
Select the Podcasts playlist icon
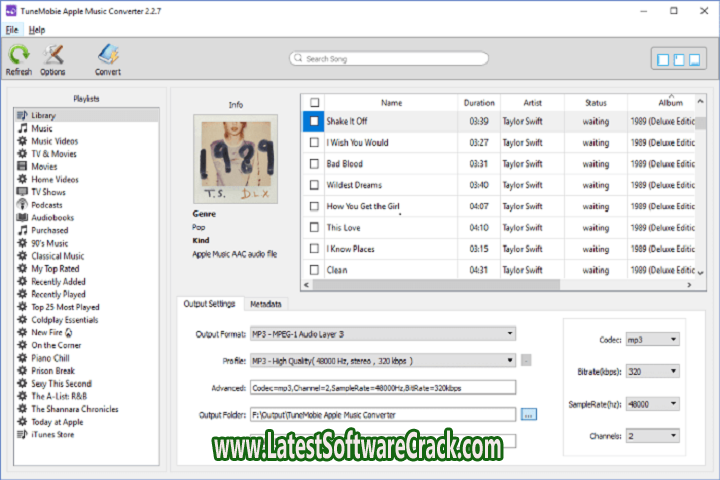point(22,205)
